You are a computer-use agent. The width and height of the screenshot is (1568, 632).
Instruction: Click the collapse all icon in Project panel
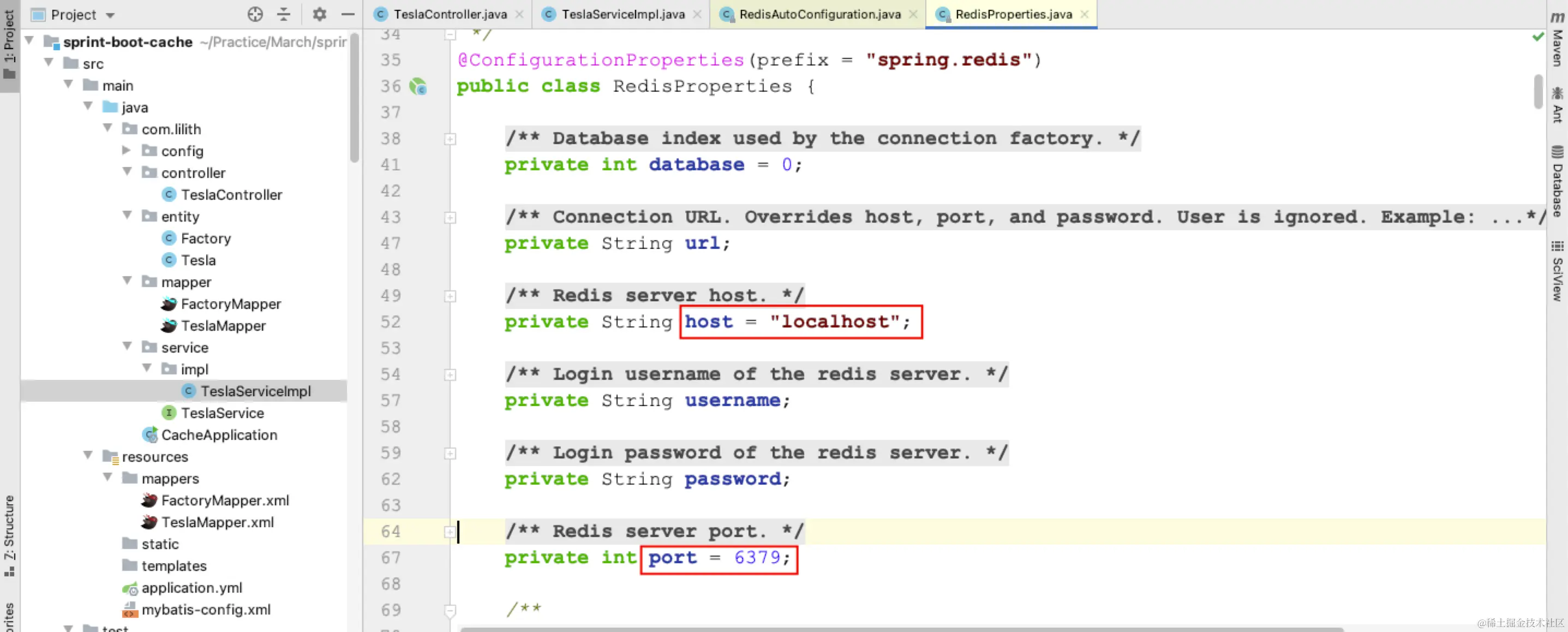pos(284,14)
